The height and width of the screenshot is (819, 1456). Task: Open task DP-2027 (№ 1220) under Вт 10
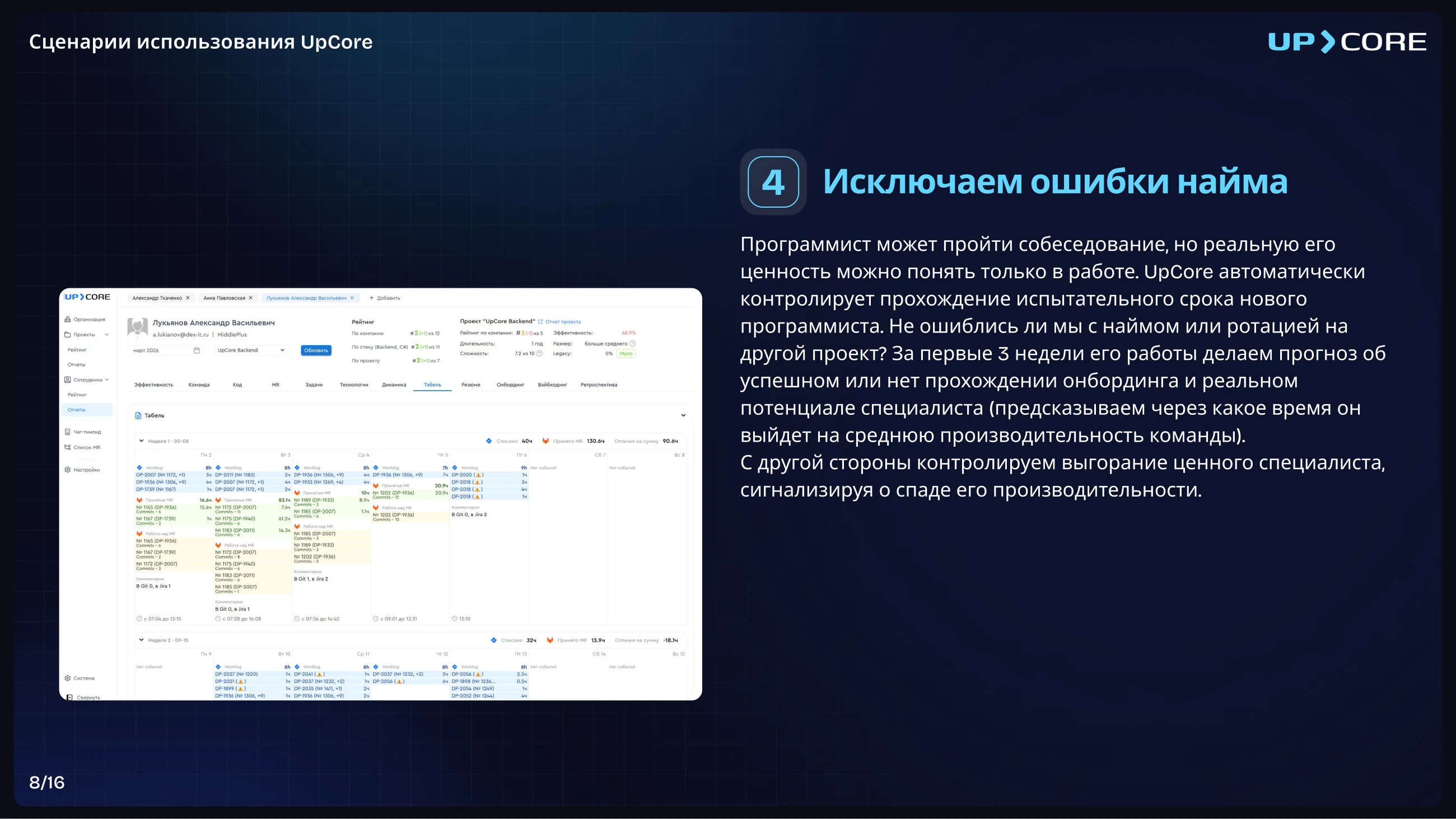click(x=236, y=675)
